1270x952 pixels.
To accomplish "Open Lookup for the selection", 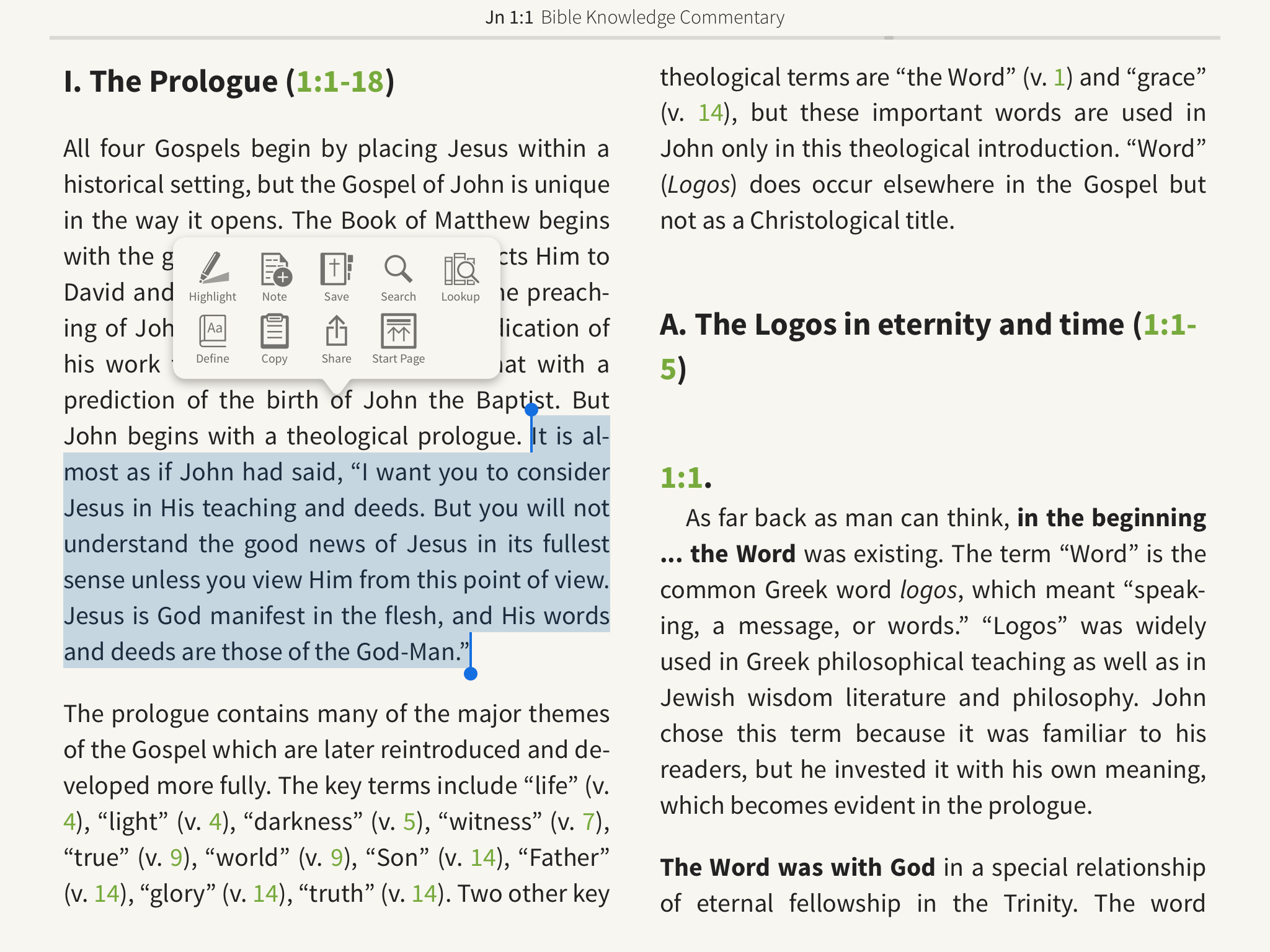I will 460,276.
